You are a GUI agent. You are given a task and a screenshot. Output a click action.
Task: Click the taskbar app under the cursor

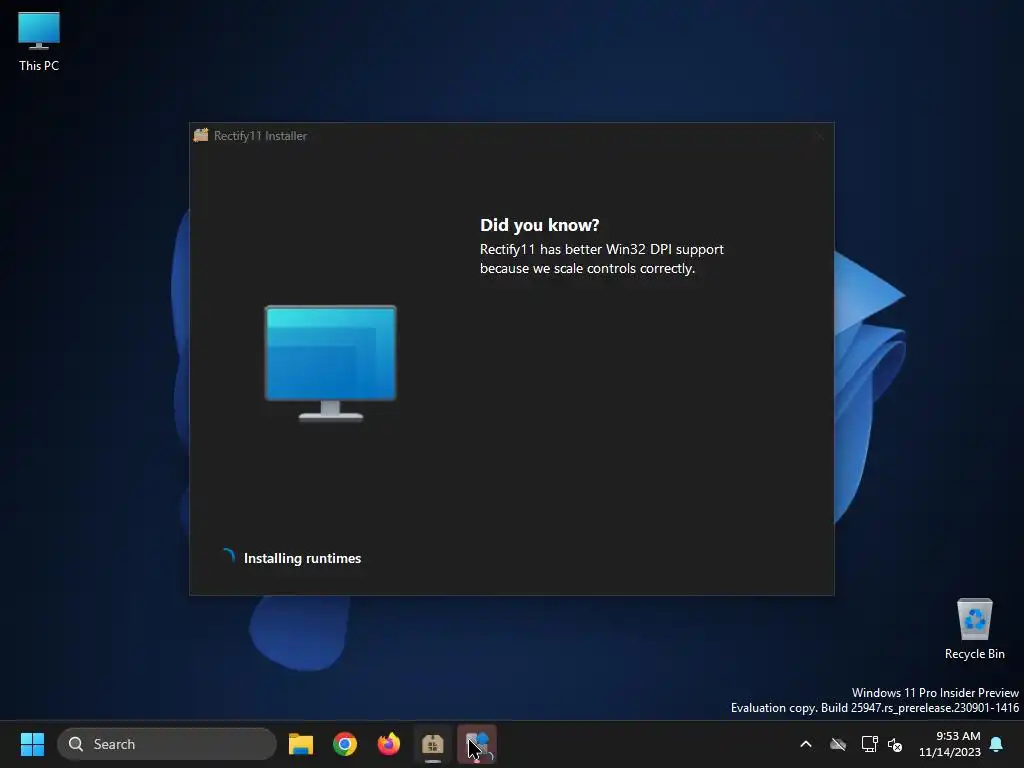coord(477,744)
